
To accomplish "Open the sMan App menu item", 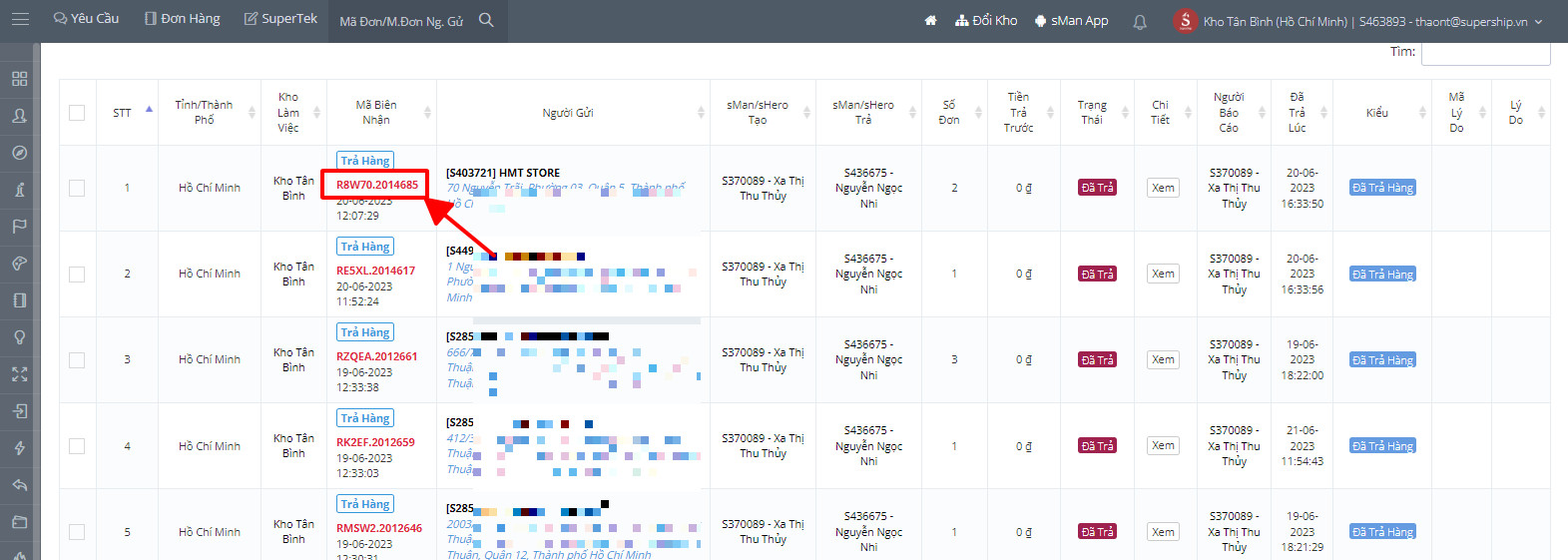I will coord(1071,20).
